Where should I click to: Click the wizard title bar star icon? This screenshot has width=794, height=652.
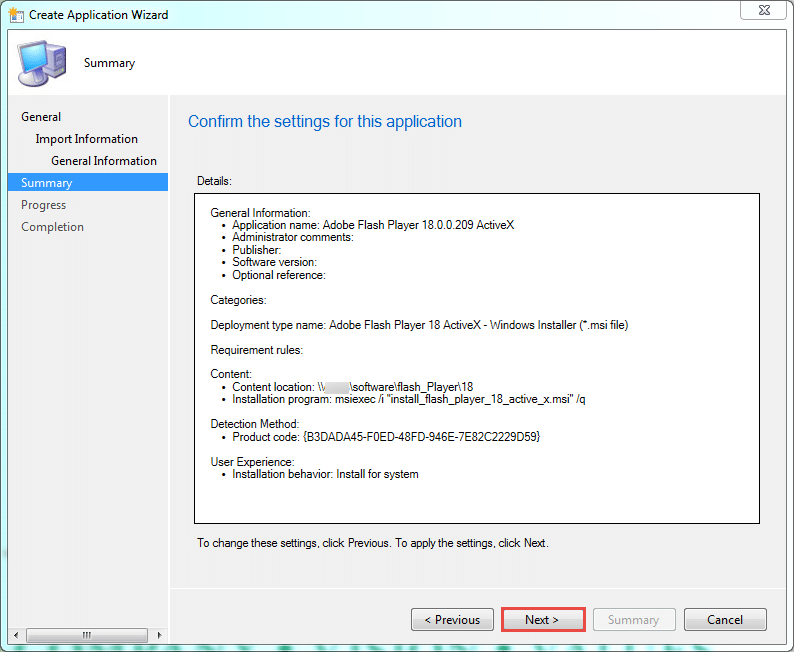pos(16,15)
